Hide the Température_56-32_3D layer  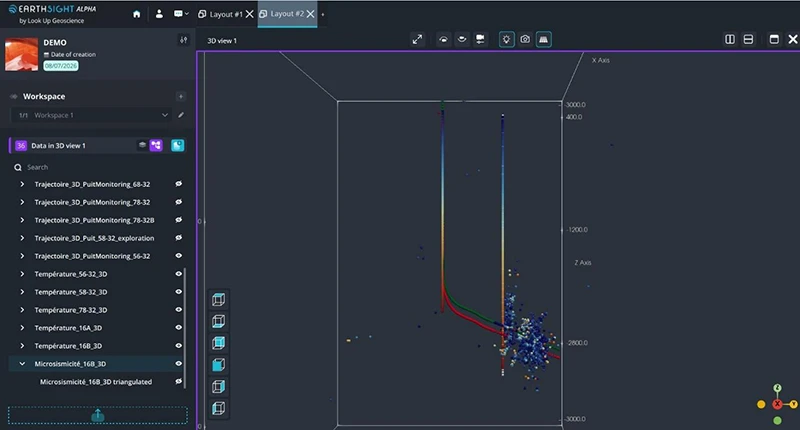[179, 274]
